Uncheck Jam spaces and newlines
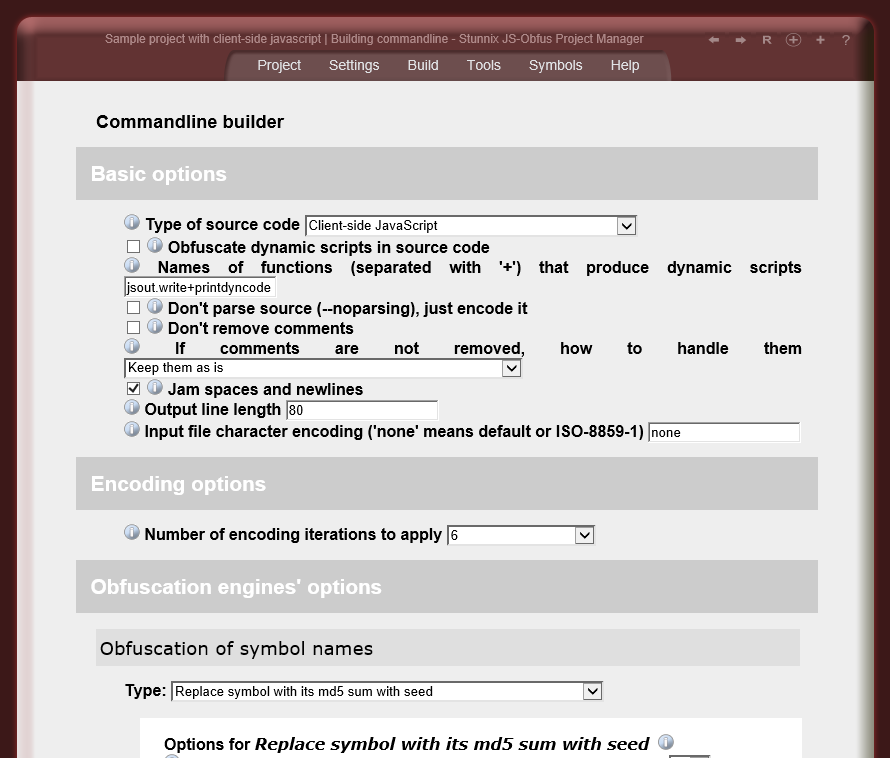 pos(133,388)
